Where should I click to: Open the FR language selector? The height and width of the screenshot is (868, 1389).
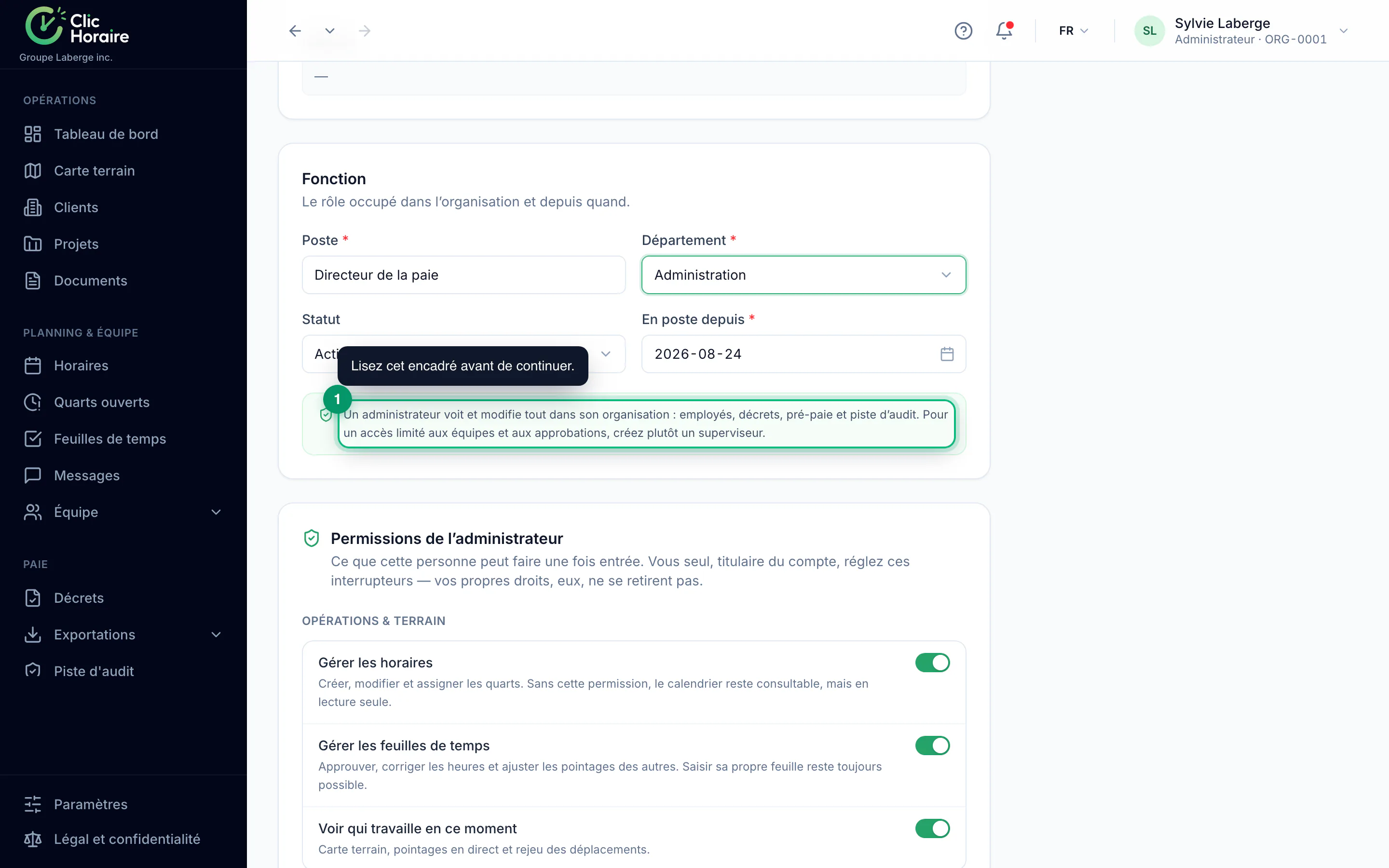pyautogui.click(x=1073, y=31)
